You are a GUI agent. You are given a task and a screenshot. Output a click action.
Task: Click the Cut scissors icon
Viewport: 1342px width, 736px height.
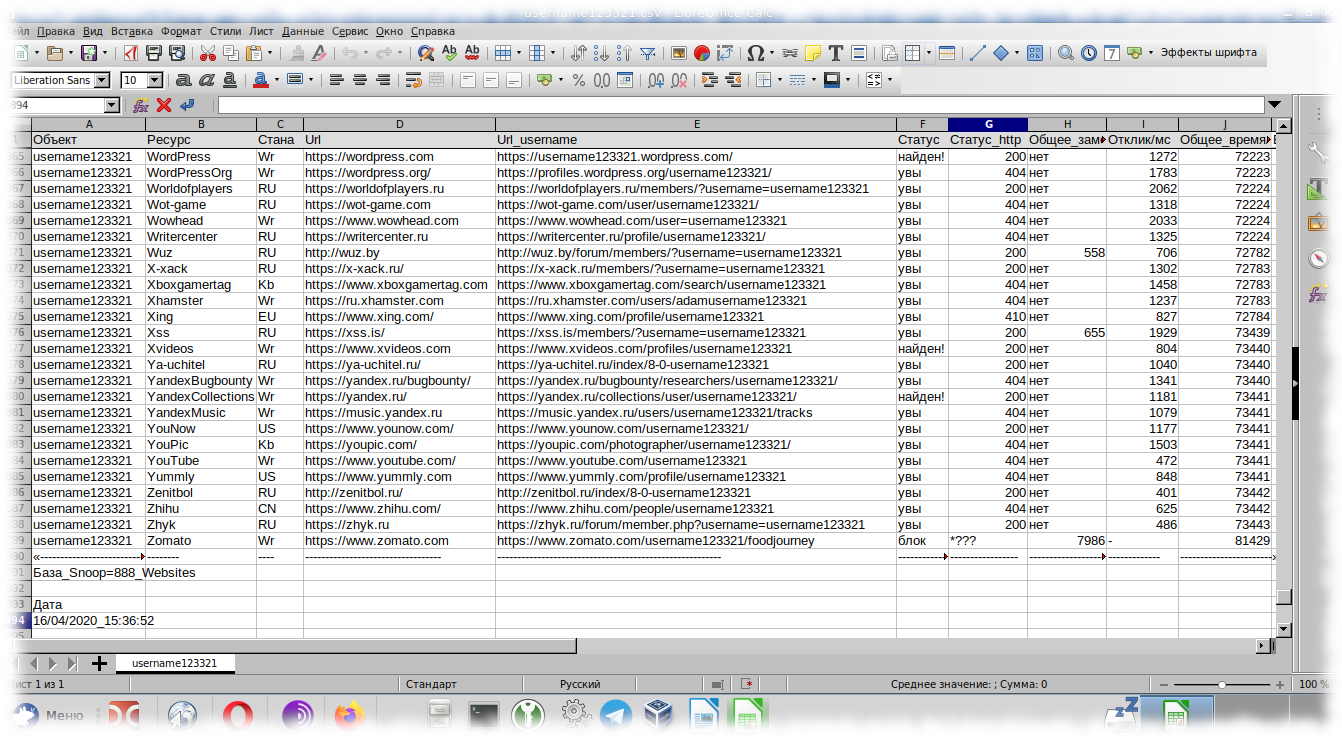tap(208, 53)
